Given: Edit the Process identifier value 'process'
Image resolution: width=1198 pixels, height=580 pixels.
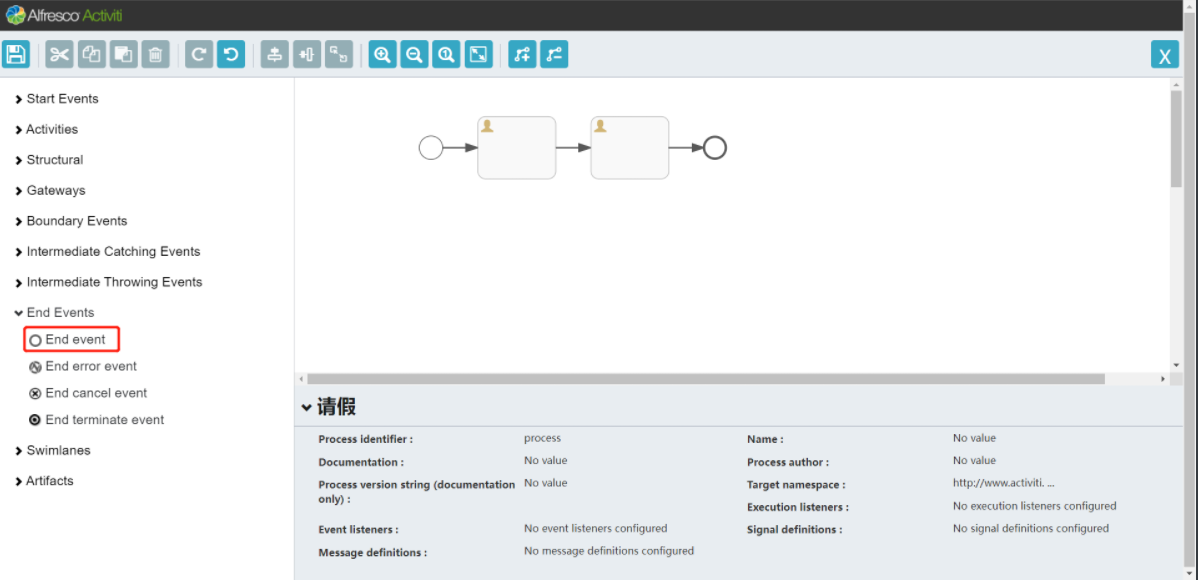Looking at the screenshot, I should [x=542, y=438].
